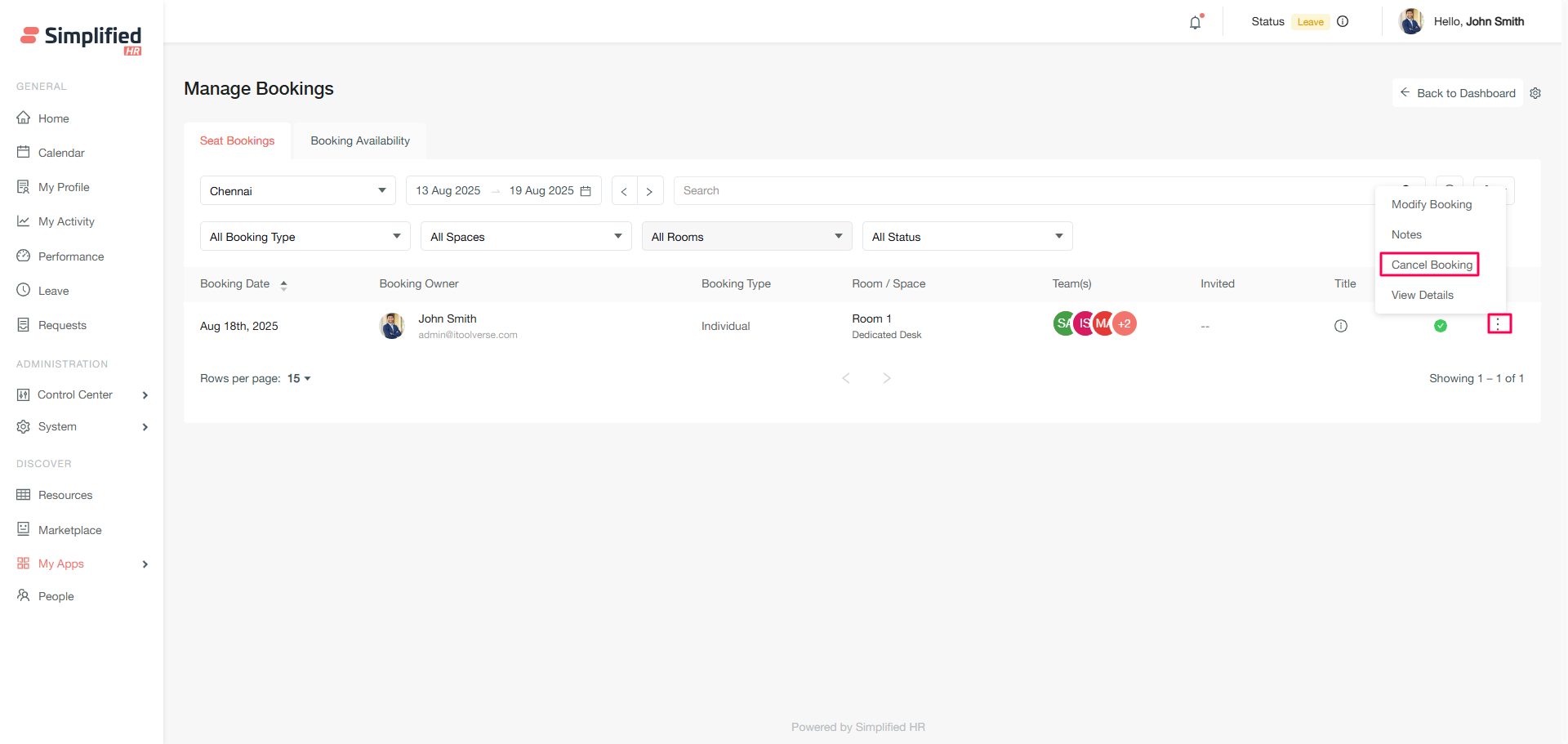The width and height of the screenshot is (1568, 744).
Task: Open the three-dot row actions menu
Action: tap(1499, 324)
